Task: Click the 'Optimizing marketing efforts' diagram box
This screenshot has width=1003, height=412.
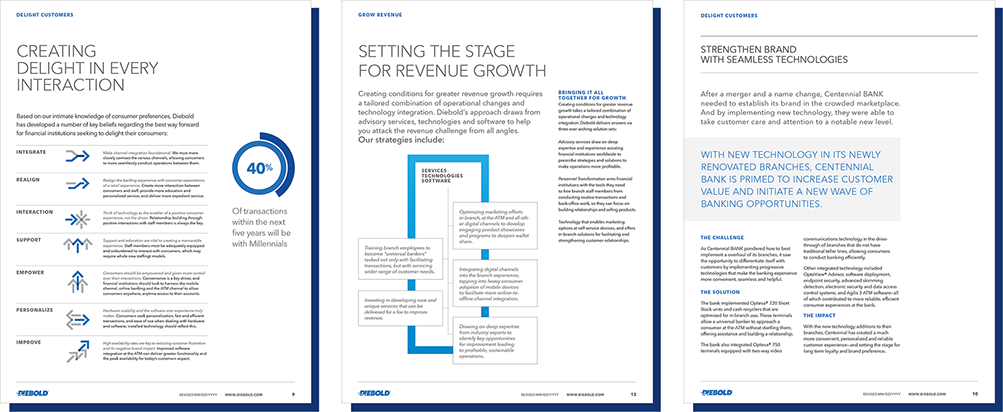Action: click(496, 225)
